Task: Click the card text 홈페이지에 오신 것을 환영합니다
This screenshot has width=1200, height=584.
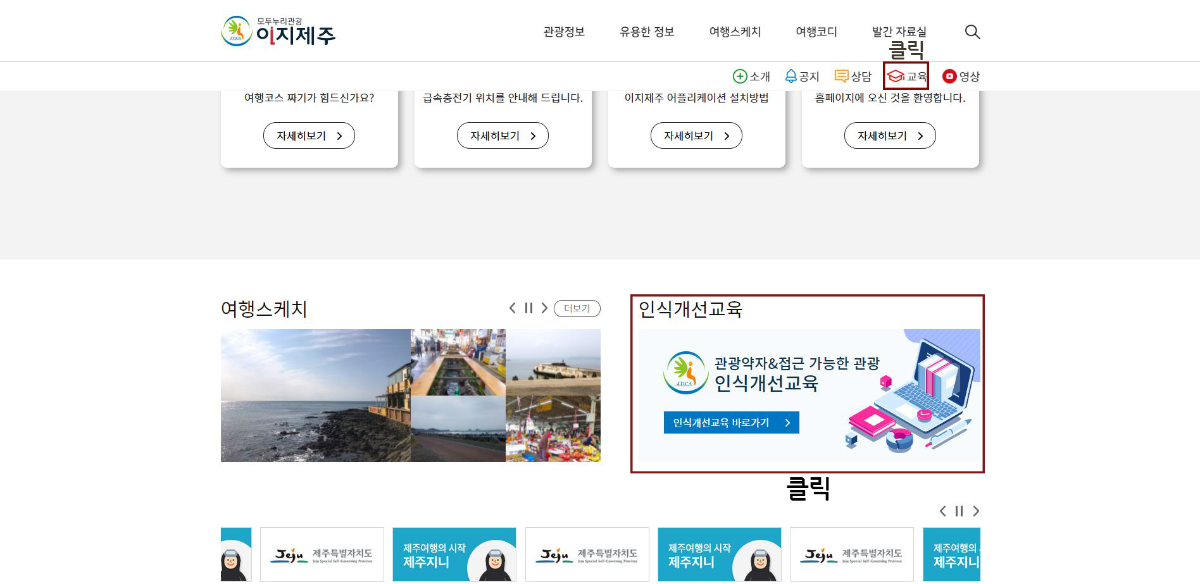Action: (x=890, y=98)
